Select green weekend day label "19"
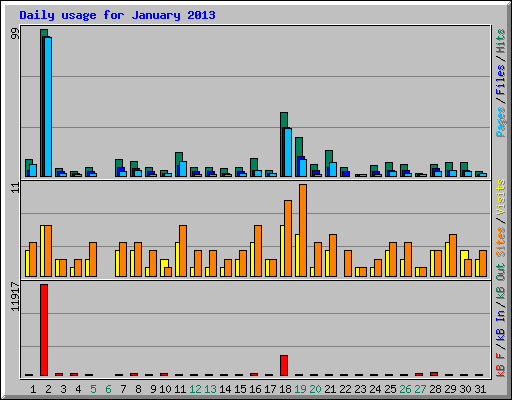Image resolution: width=512 pixels, height=400 pixels. tap(300, 389)
